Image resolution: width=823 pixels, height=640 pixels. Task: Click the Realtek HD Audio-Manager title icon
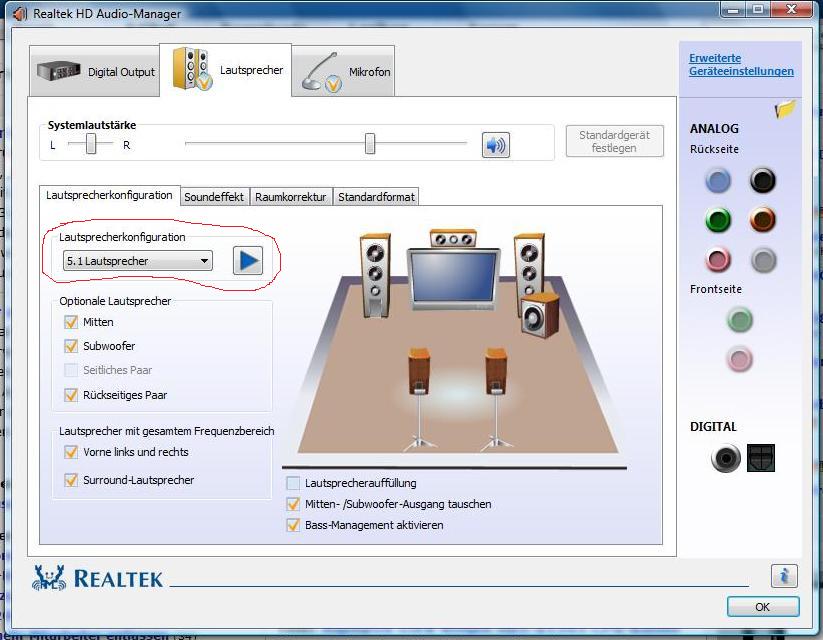coord(20,14)
